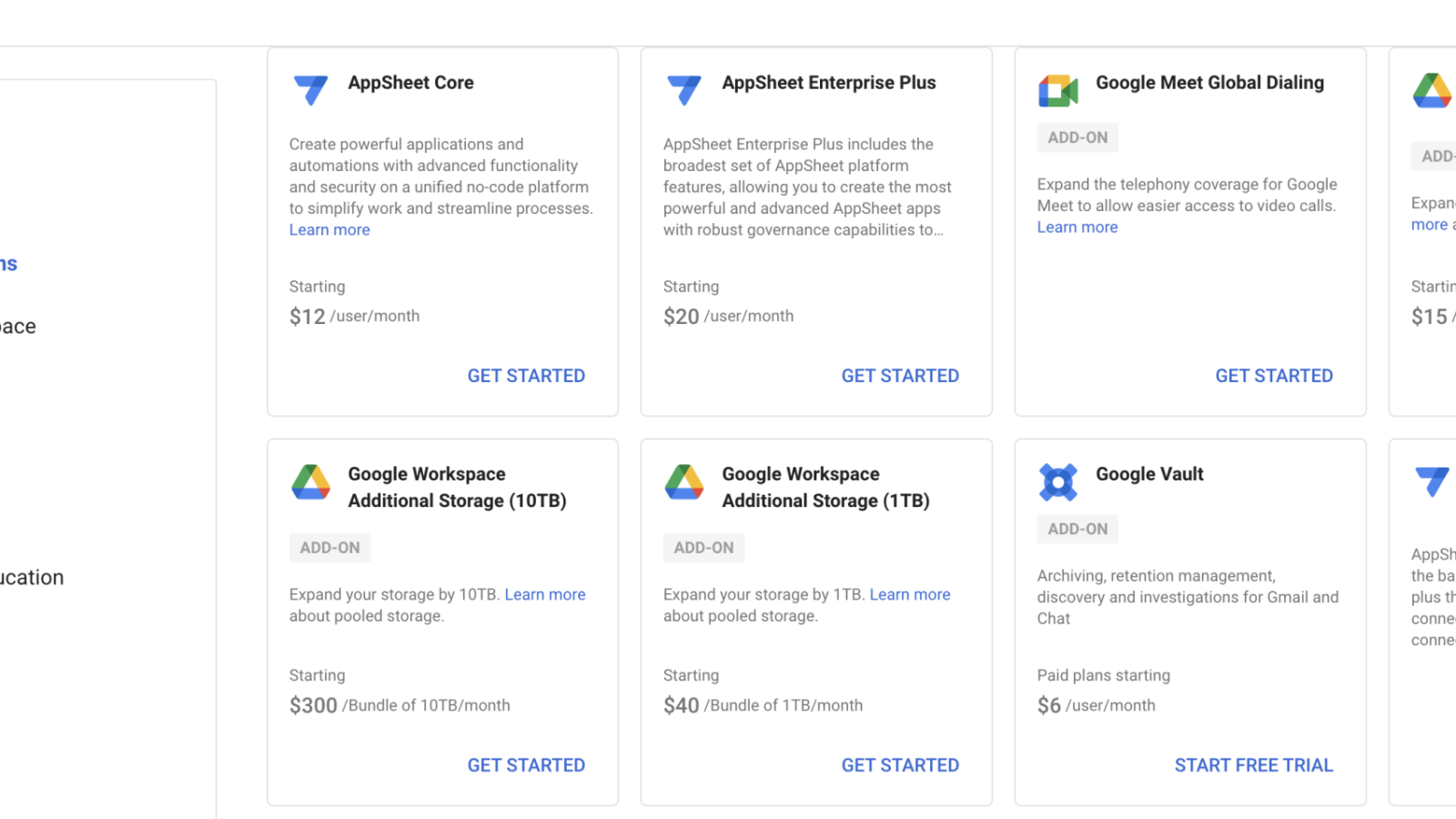Click the ADD-ON badge on 1TB storage card
Image resolution: width=1456 pixels, height=819 pixels.
pos(703,548)
